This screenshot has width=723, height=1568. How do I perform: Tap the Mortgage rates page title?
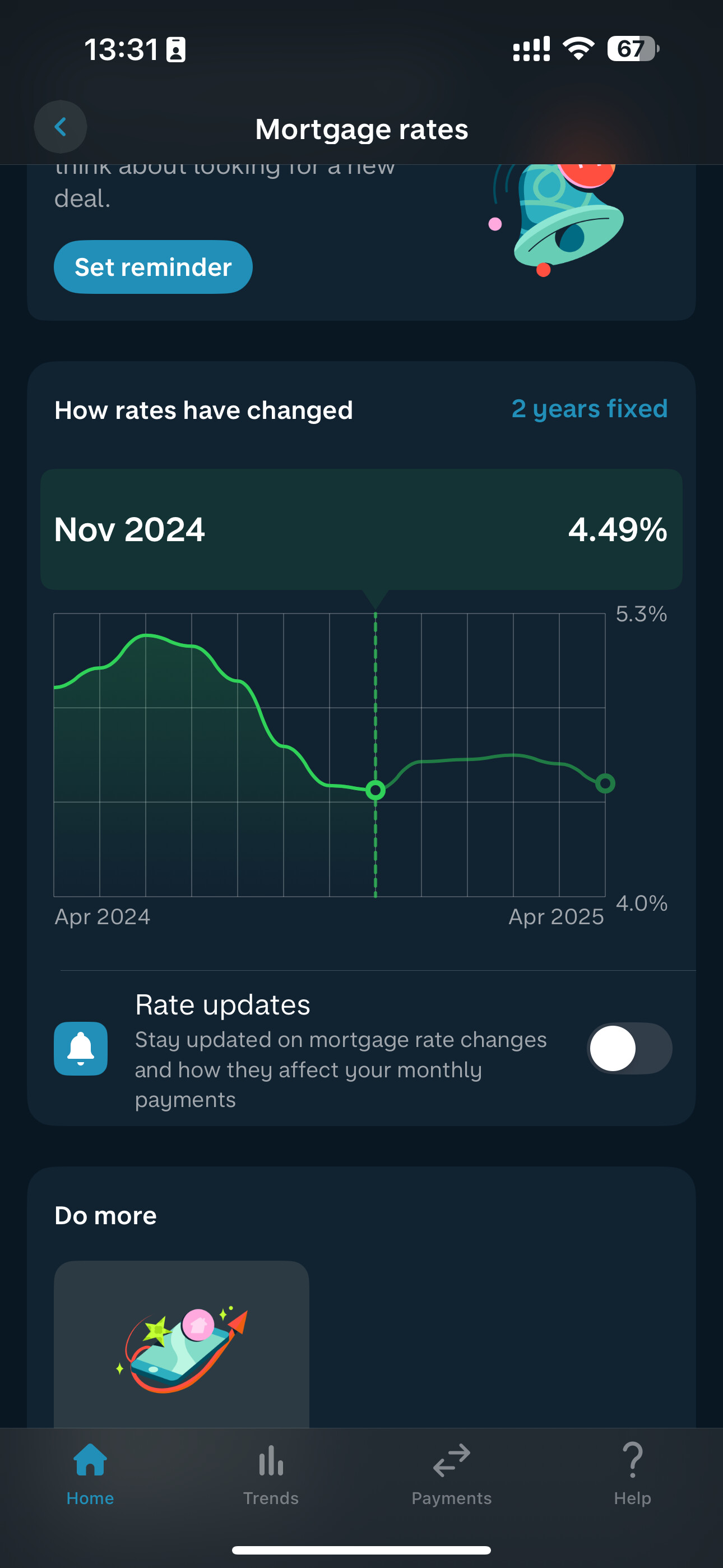(x=361, y=129)
